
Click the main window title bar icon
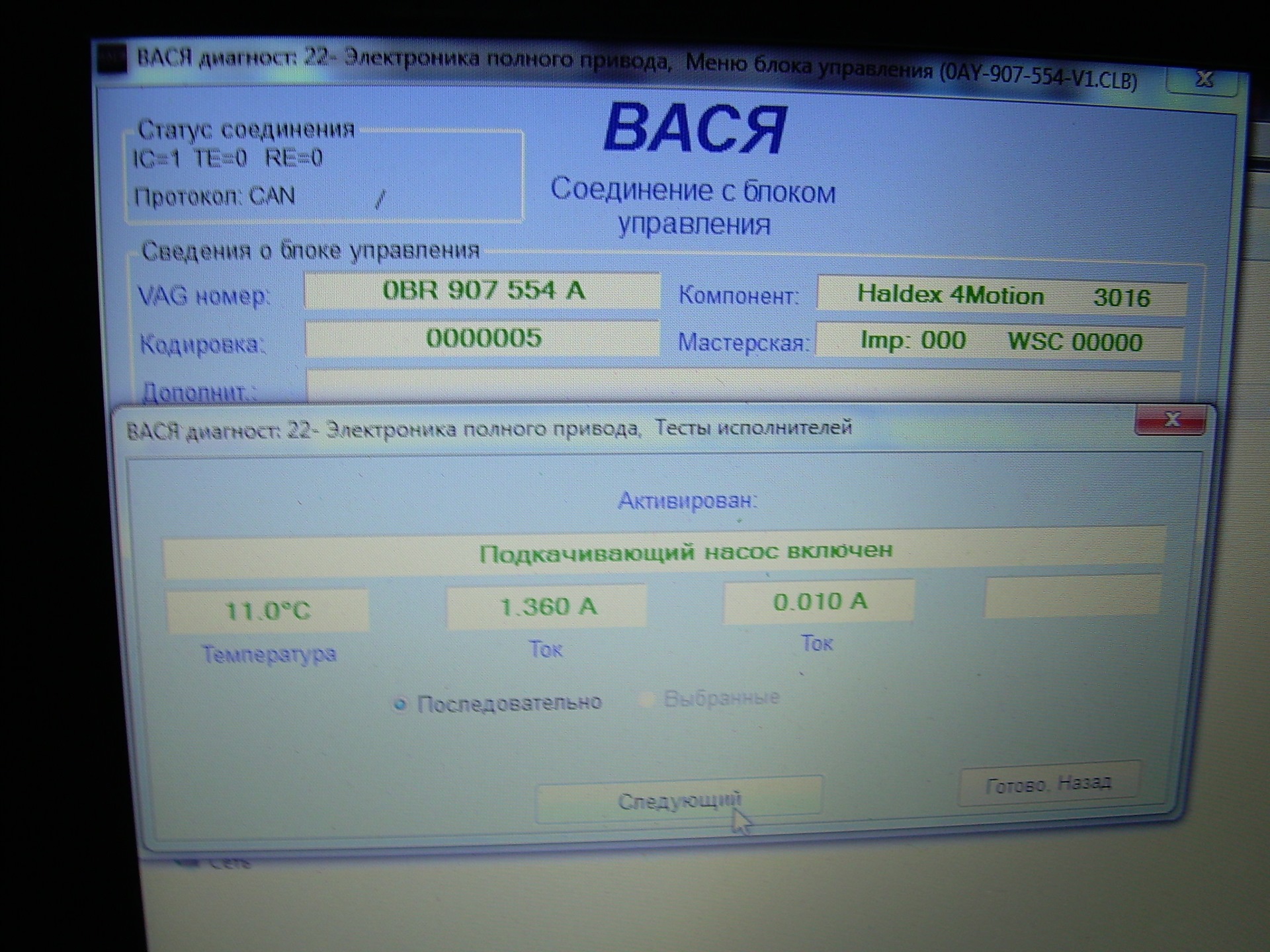pos(112,58)
